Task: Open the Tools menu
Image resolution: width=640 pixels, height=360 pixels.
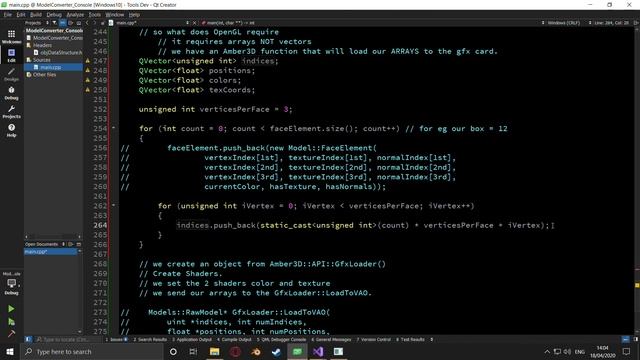Action: point(95,15)
